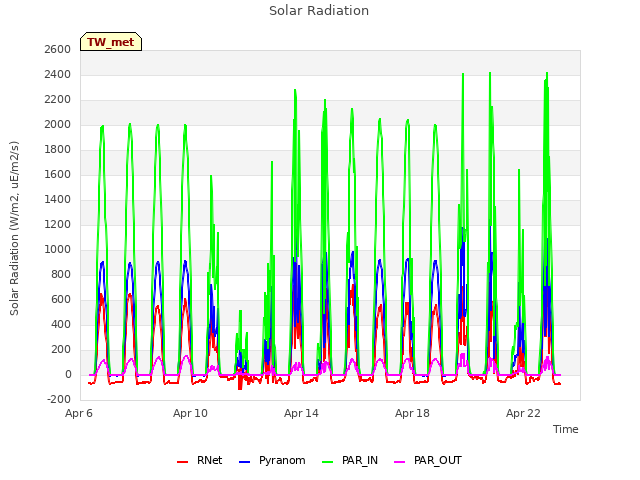Toggle the Pyranom legend entry
Image resolution: width=640 pixels, height=480 pixels.
coord(272,460)
